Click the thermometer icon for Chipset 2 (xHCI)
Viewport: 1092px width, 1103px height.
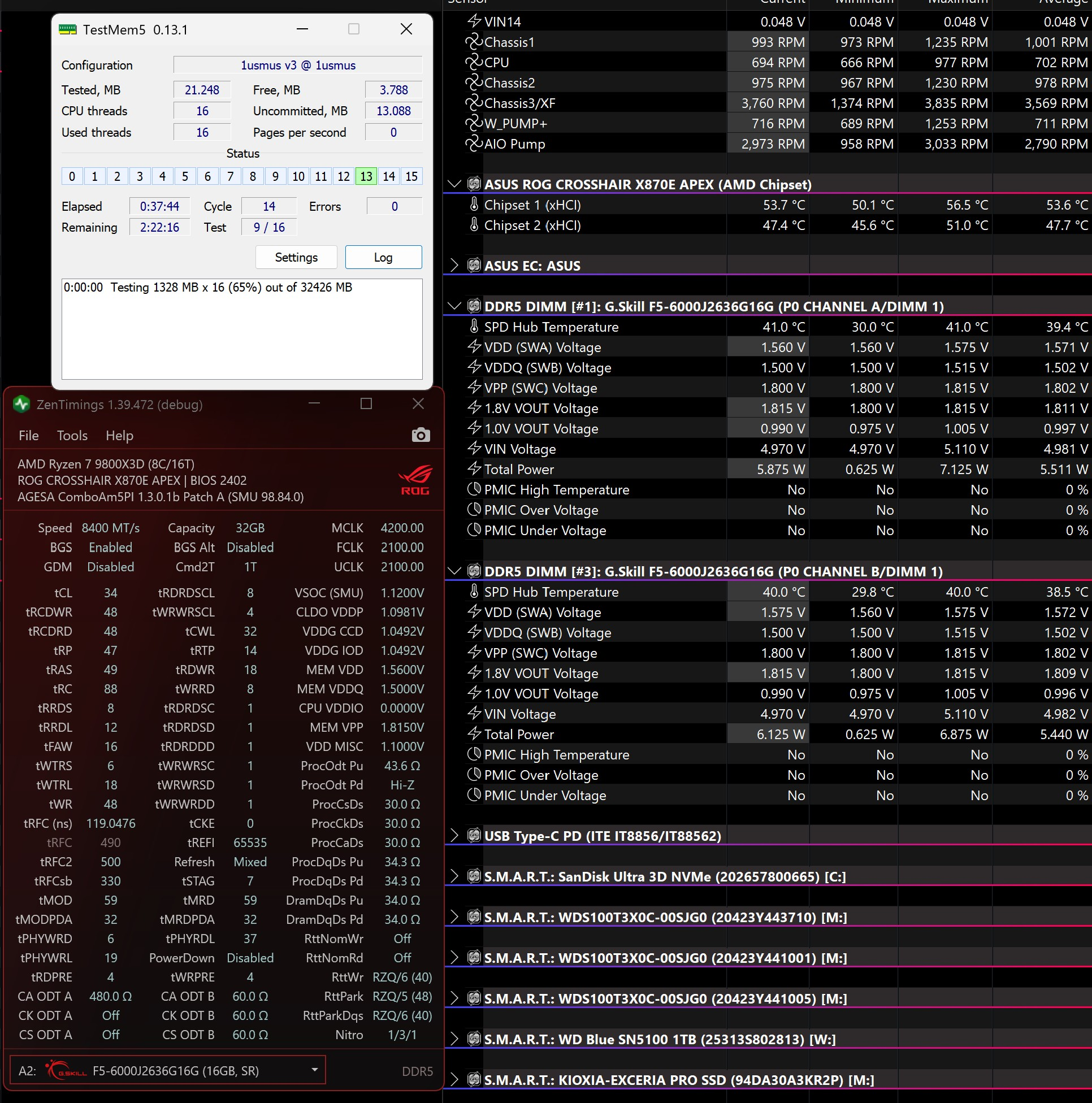point(474,225)
